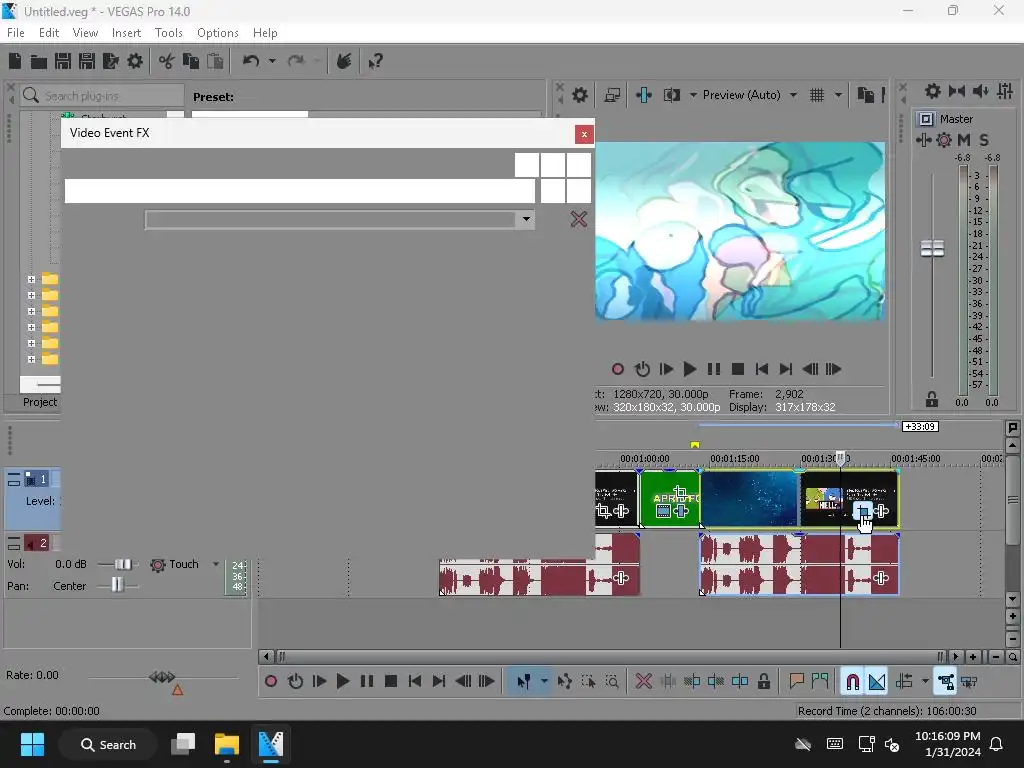Open Normal Edit Tool dropdown arrow

544,682
